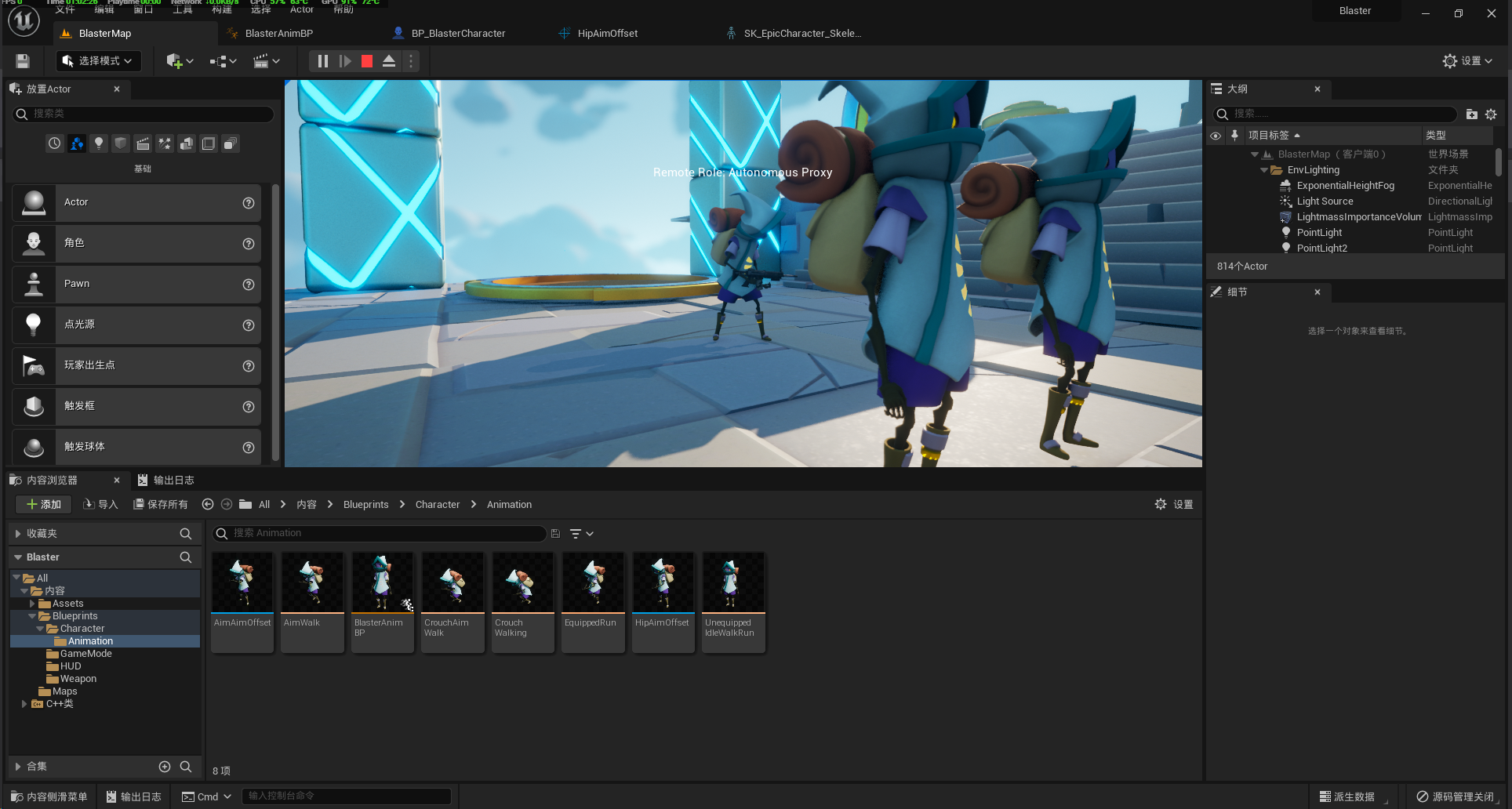Select the 点光源 point light item

(136, 325)
